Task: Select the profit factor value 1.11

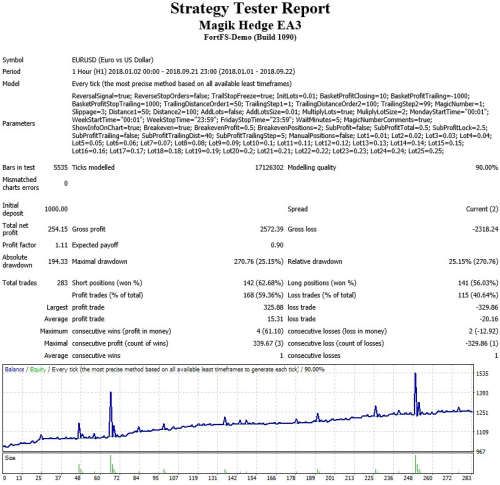Action: 61,245
